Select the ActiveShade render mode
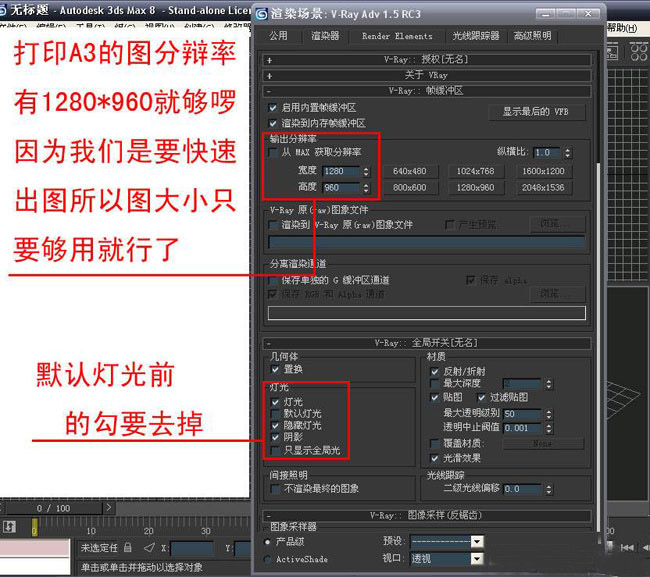 pyautogui.click(x=268, y=559)
